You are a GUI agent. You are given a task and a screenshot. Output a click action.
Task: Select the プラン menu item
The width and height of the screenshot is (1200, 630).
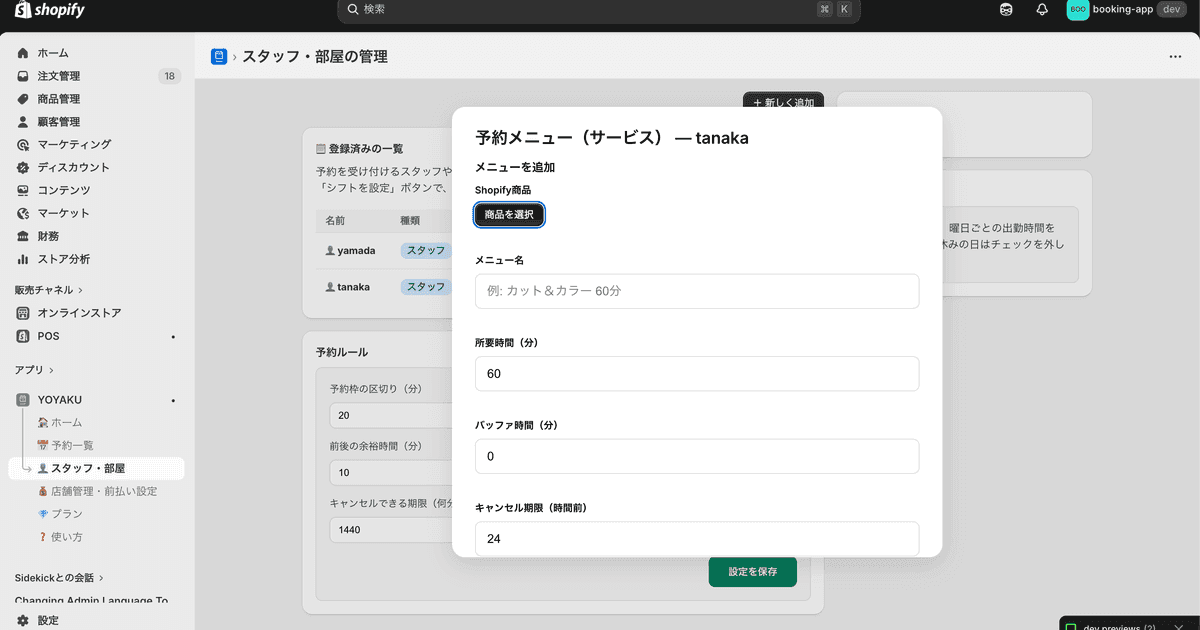(60, 514)
